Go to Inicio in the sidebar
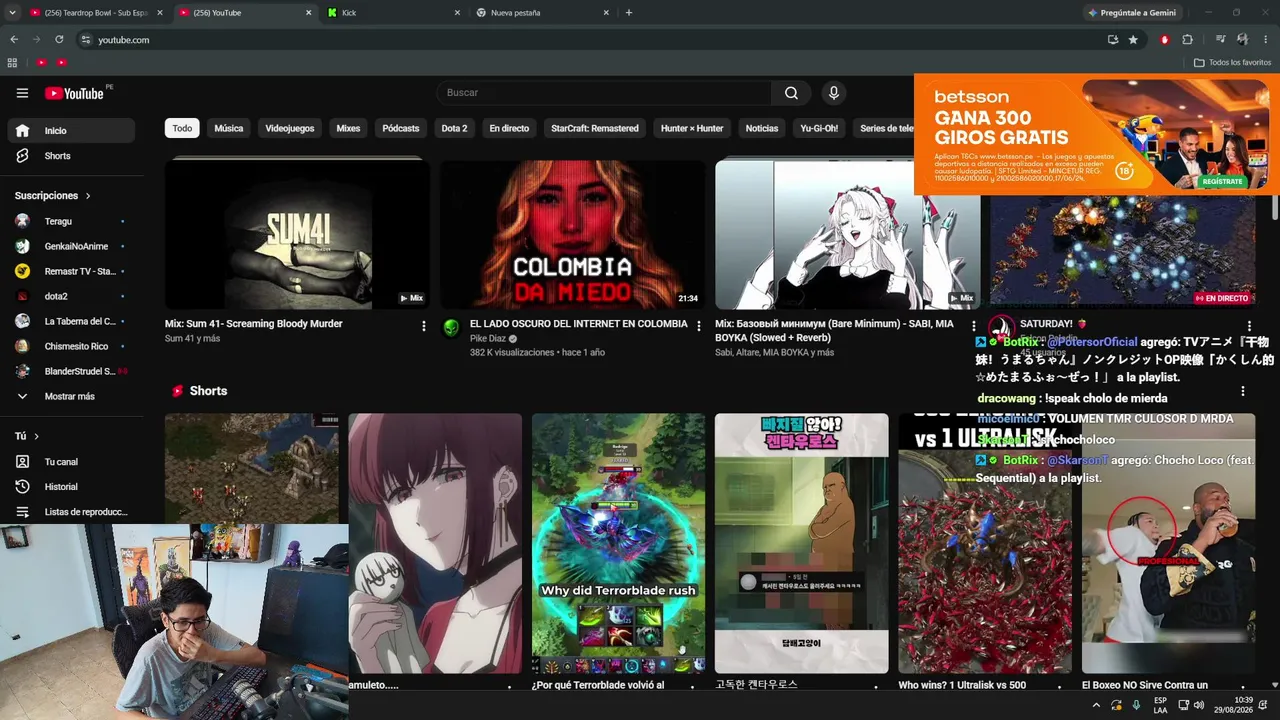The image size is (1280, 720). click(71, 131)
